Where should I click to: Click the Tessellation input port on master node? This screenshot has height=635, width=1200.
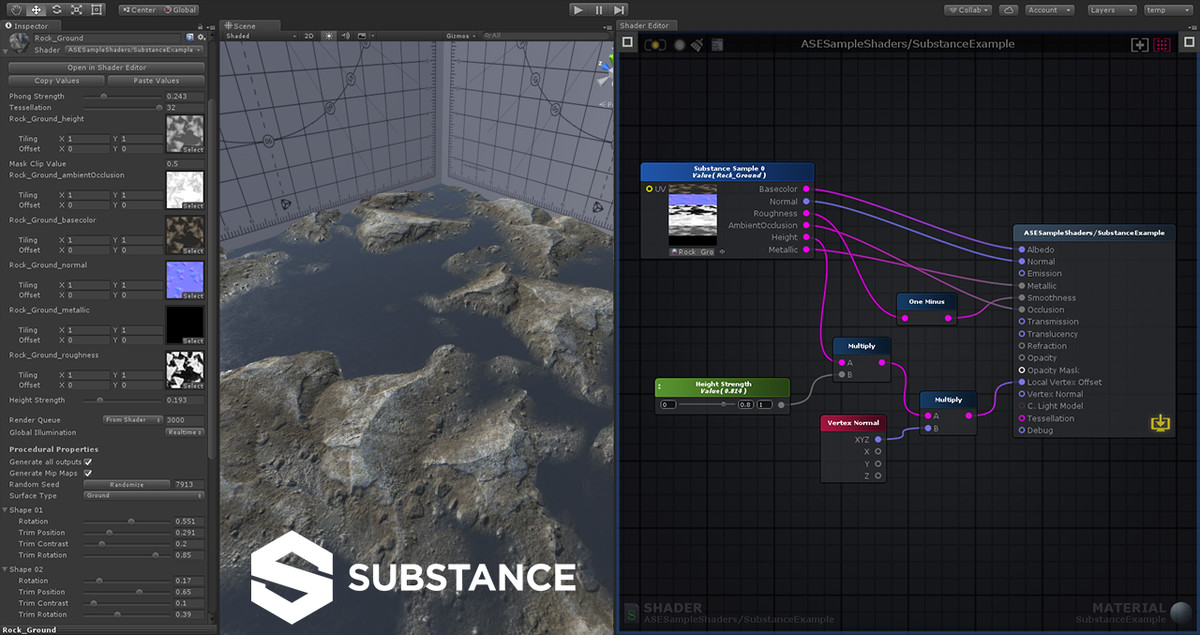(x=1021, y=418)
